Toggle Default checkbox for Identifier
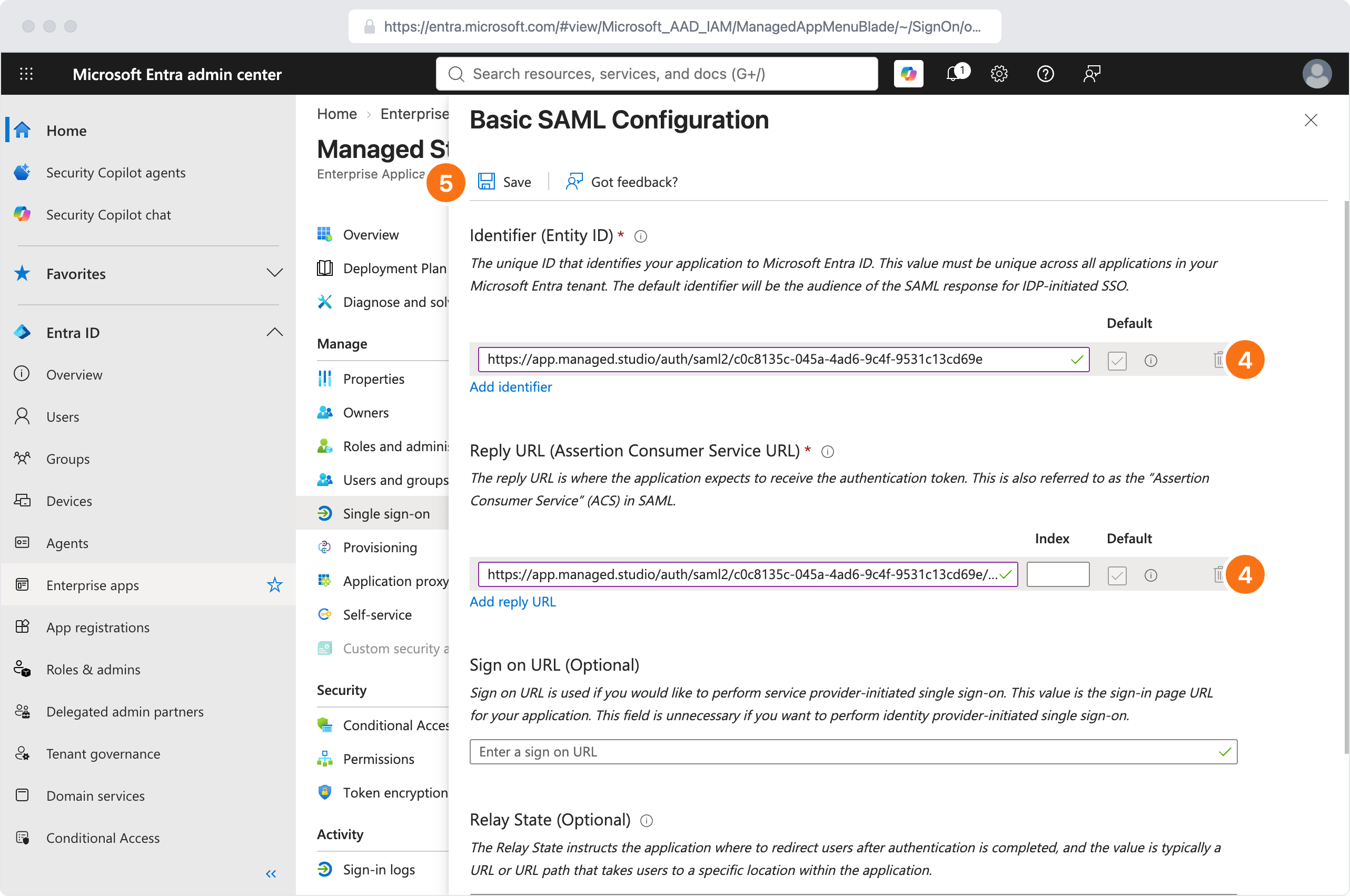Screen dimensions: 1350x896 [x=1117, y=361]
